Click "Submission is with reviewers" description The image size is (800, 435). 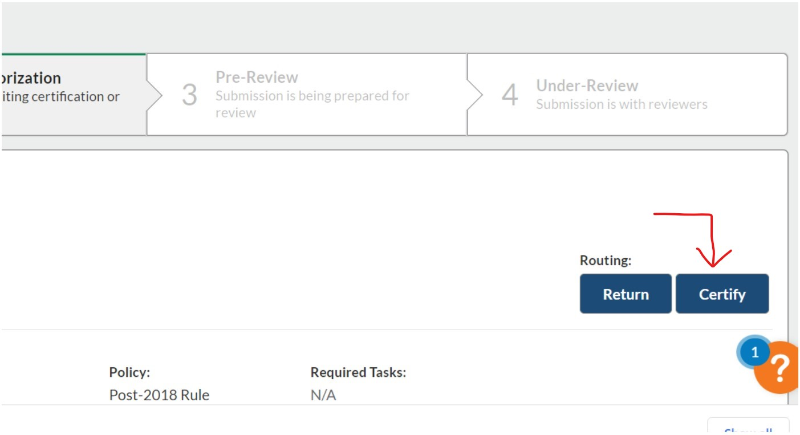pos(621,104)
